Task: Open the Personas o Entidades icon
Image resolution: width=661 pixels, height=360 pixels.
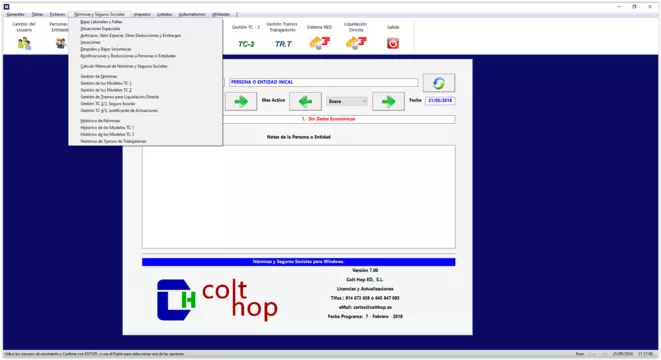Action: [61, 43]
